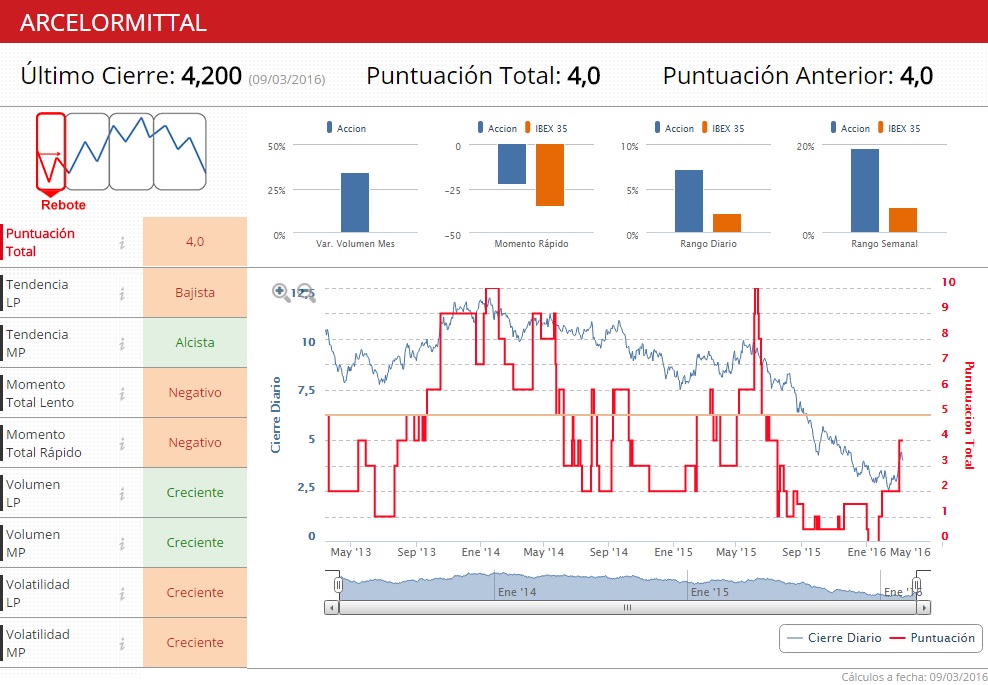Open info icon for Volatilidad LP
The image size is (988, 685).
(x=122, y=593)
